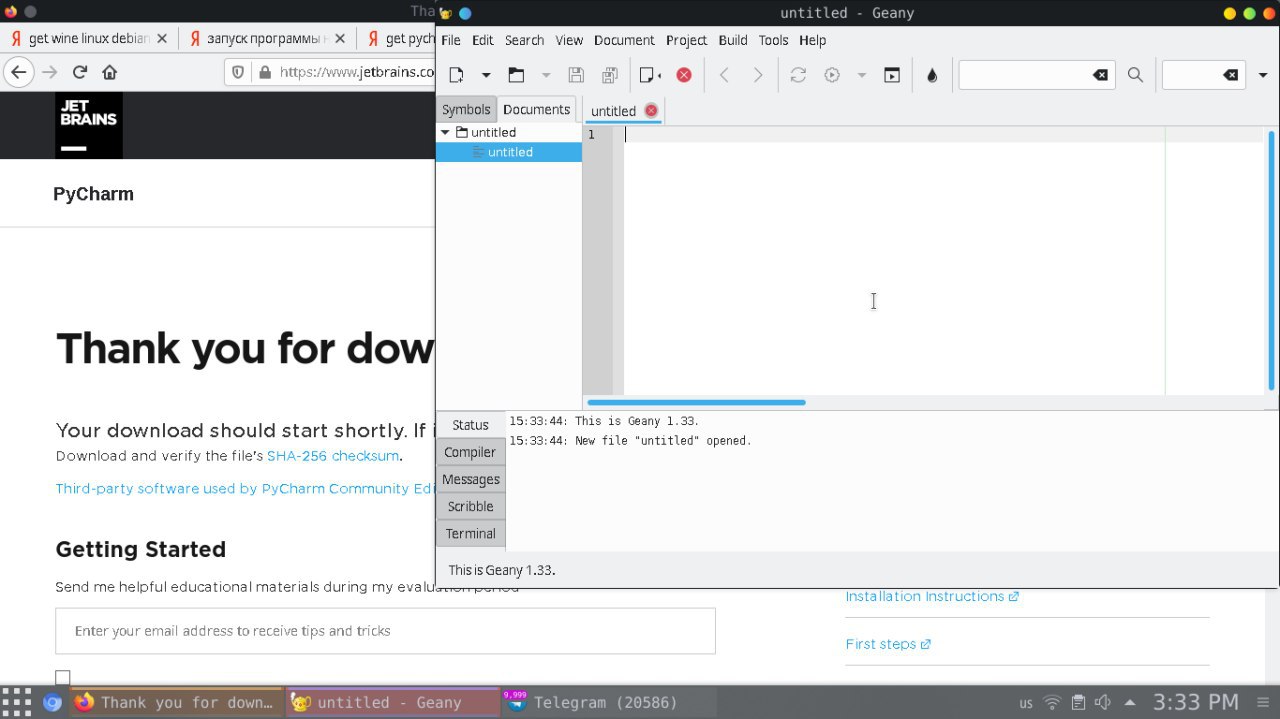Navigate forward one location
This screenshot has height=719, width=1280.
pos(758,75)
